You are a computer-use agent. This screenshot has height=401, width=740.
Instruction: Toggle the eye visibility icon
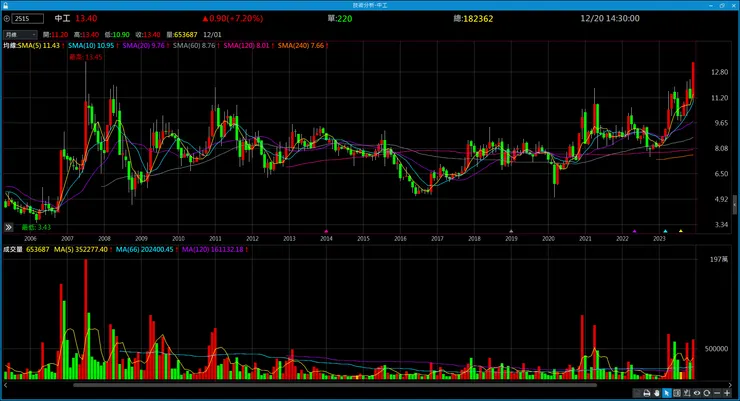coord(697,393)
